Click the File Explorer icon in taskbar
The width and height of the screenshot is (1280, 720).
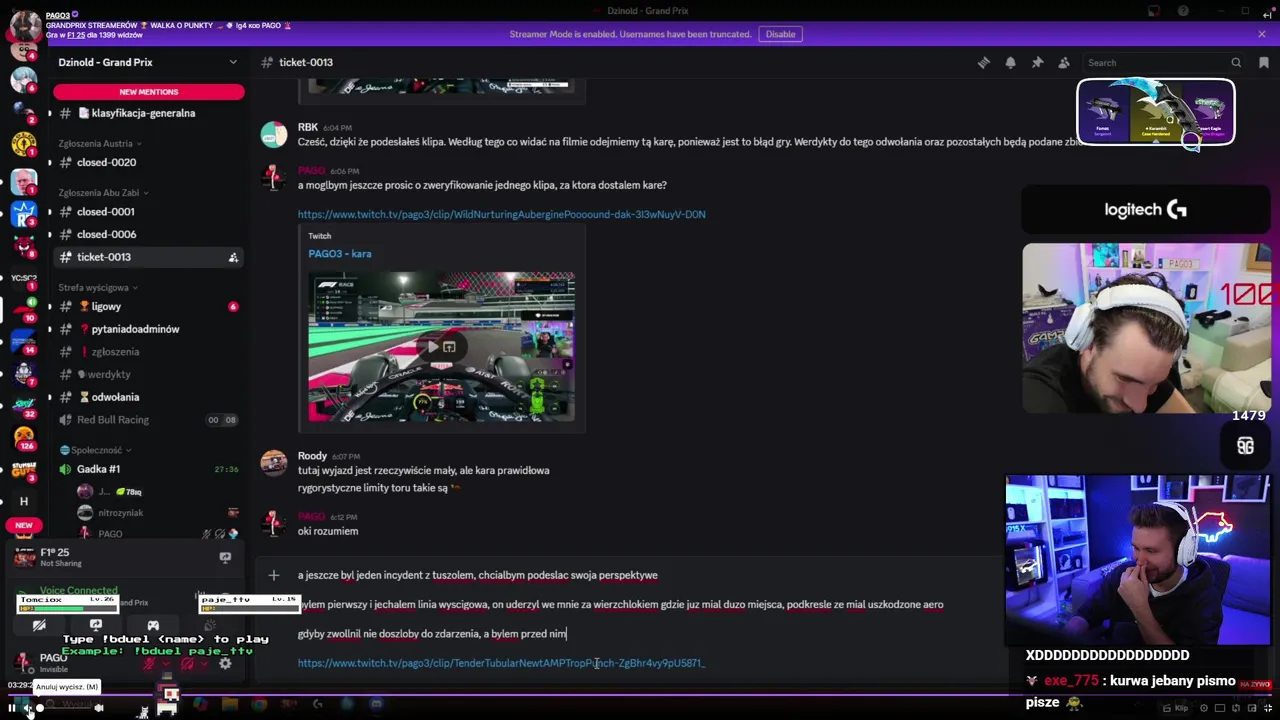coord(230,704)
